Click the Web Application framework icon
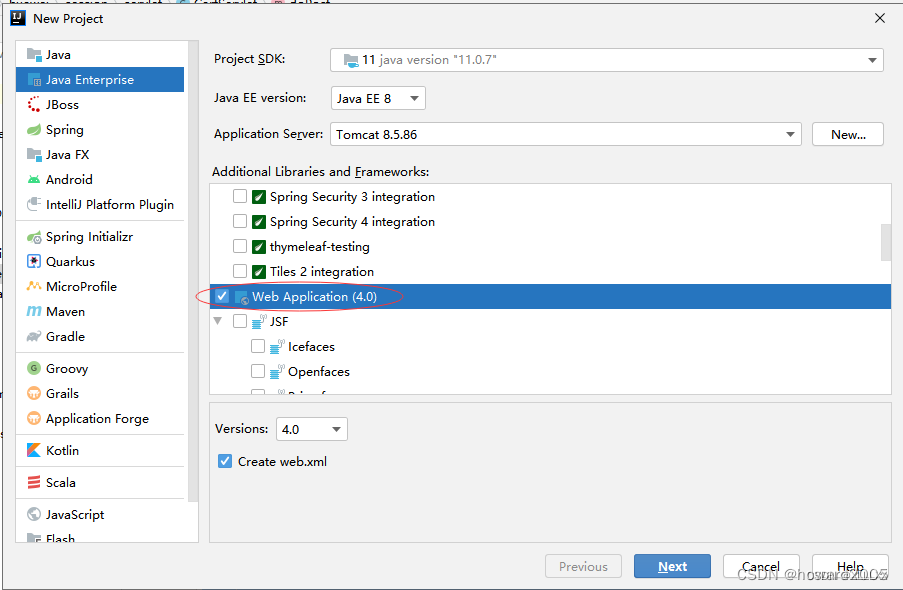This screenshot has height=590, width=903. 242,297
